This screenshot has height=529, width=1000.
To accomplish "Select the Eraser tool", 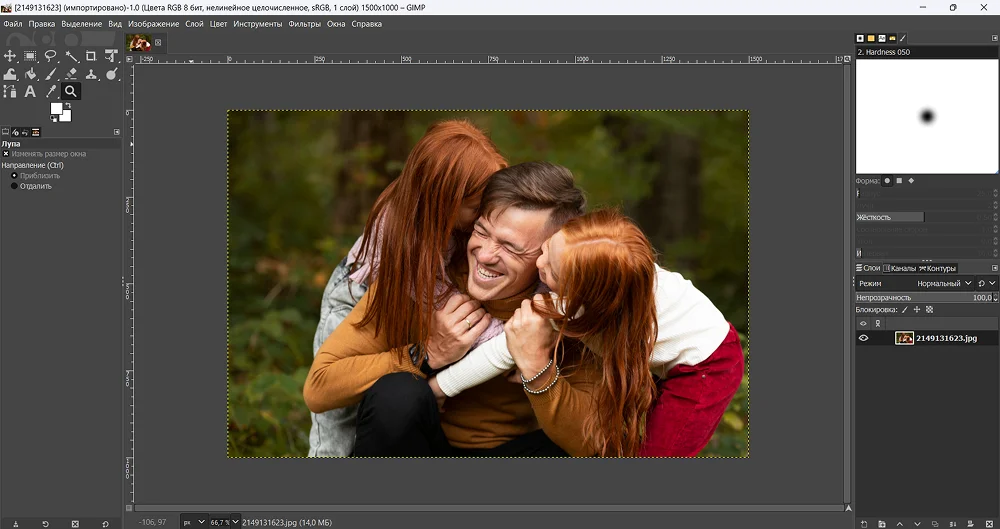I will click(x=71, y=74).
